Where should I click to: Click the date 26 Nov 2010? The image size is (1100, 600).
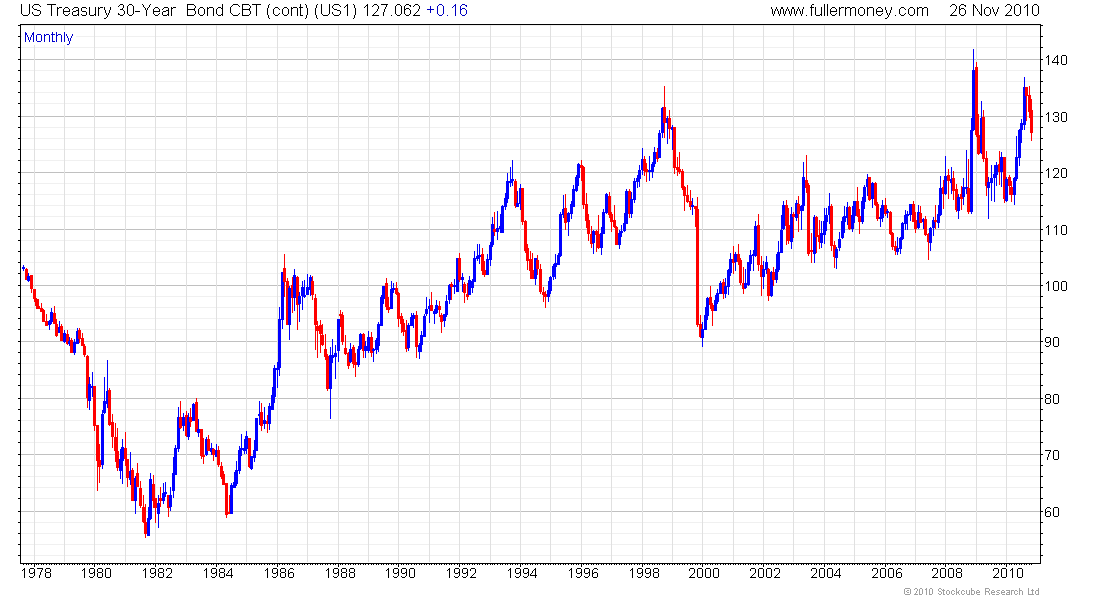point(994,11)
